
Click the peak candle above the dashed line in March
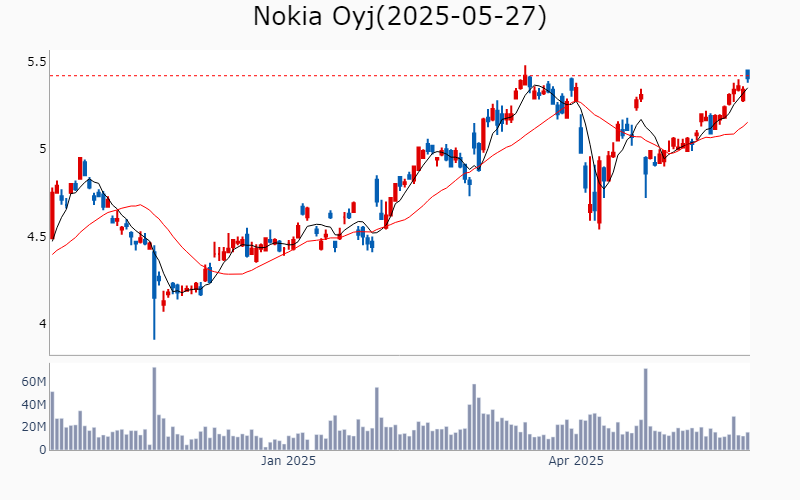tap(524, 76)
